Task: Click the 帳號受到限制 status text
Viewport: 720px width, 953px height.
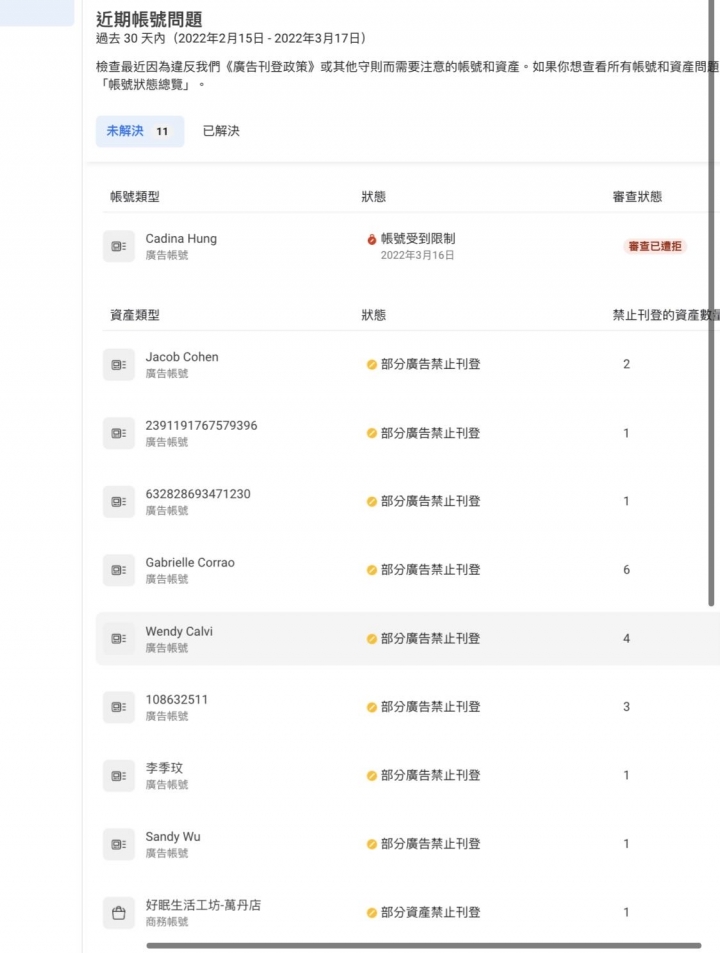Action: [x=418, y=239]
